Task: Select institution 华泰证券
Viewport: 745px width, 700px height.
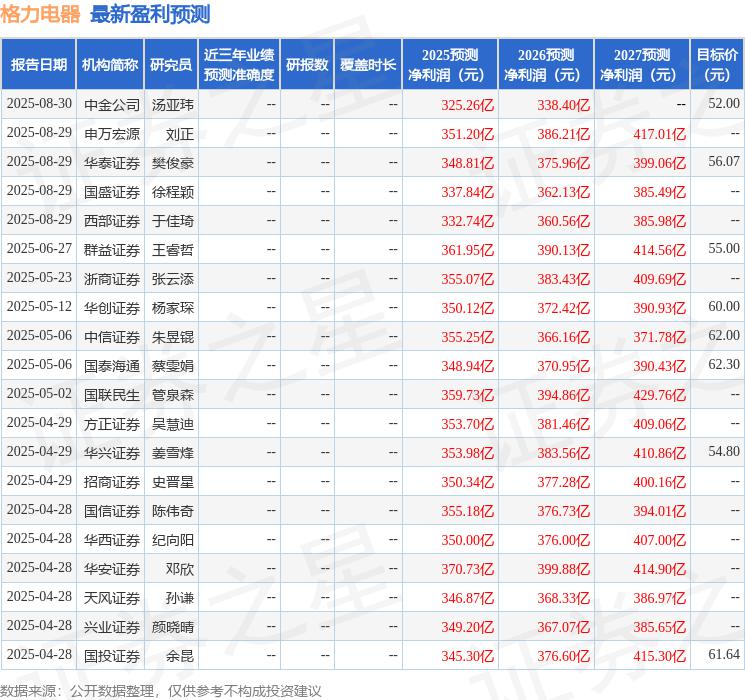Action: coord(112,163)
